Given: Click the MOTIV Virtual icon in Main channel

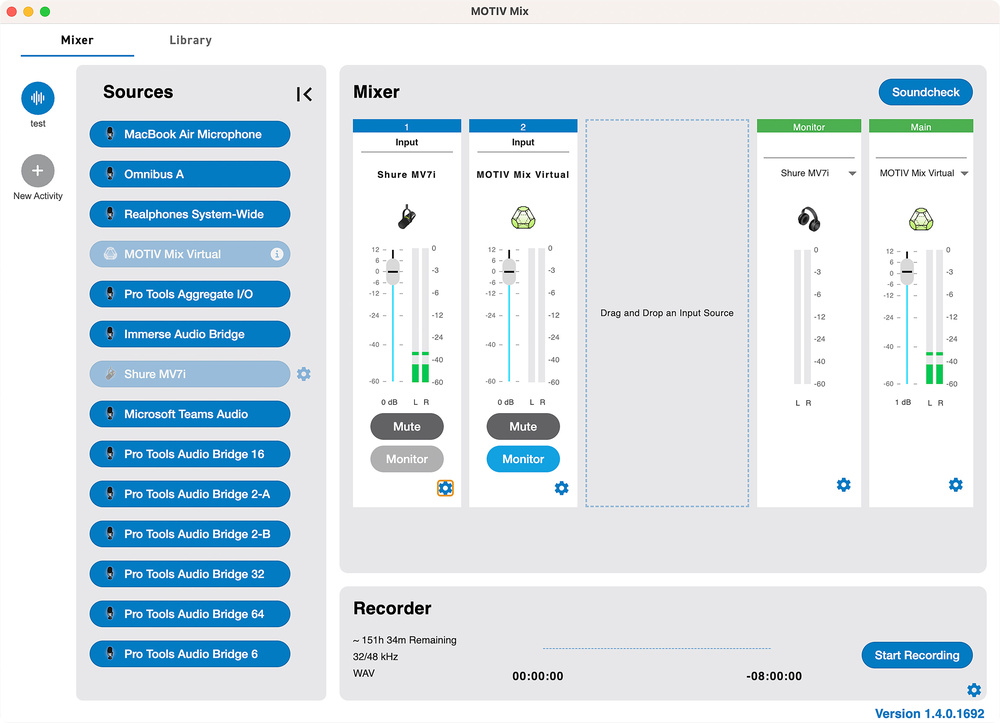Looking at the screenshot, I should click(x=921, y=219).
